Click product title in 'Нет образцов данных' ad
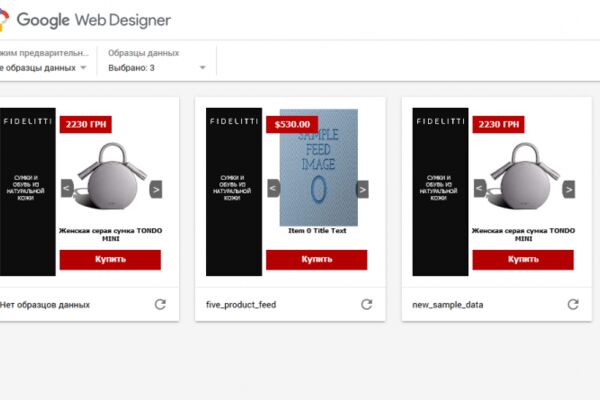Image resolution: width=600 pixels, height=400 pixels. [x=110, y=234]
